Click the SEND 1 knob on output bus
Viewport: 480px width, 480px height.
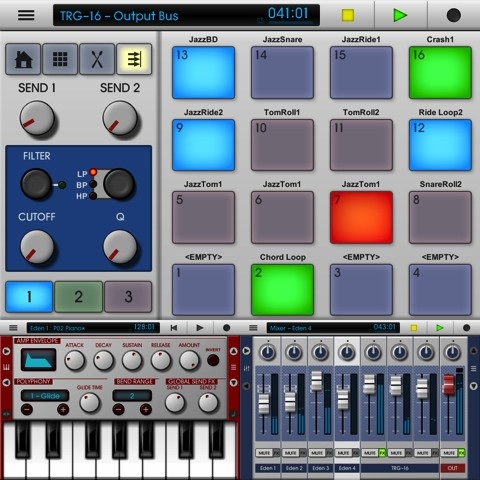(x=37, y=118)
